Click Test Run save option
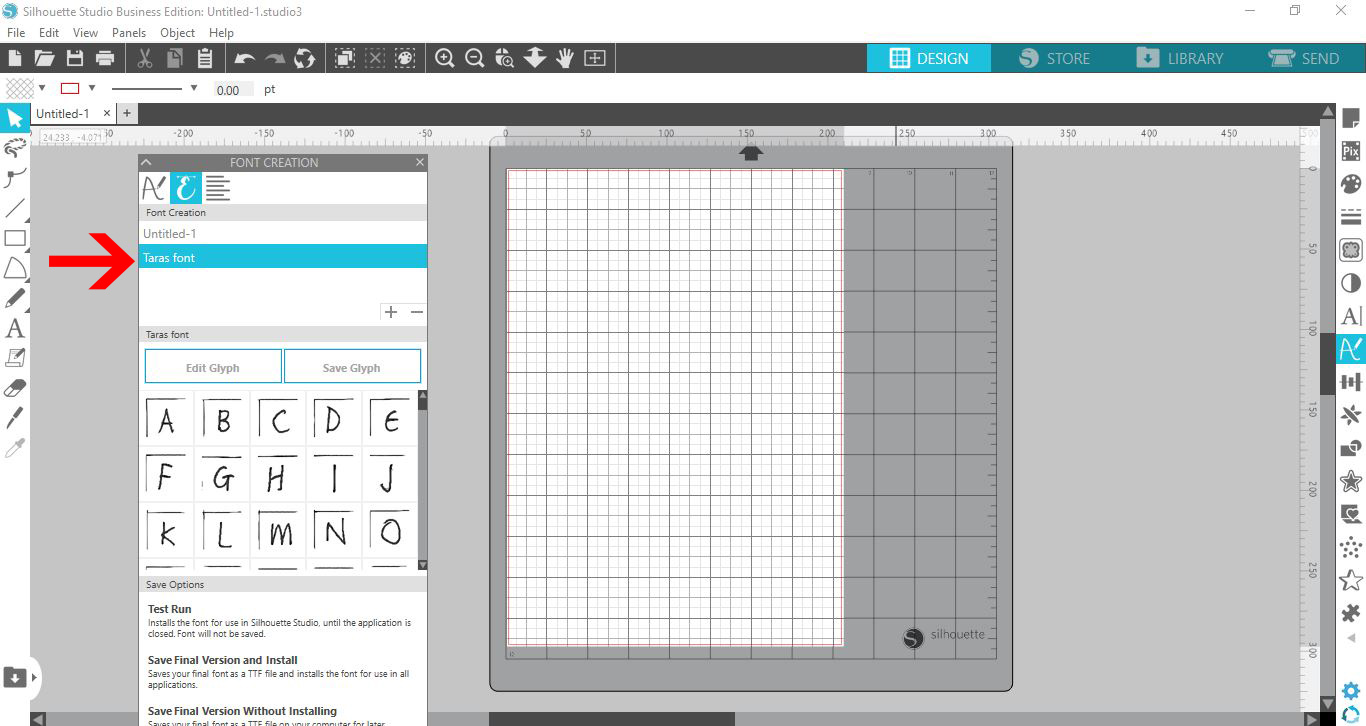Screen dimensions: 1366x726 (170, 609)
